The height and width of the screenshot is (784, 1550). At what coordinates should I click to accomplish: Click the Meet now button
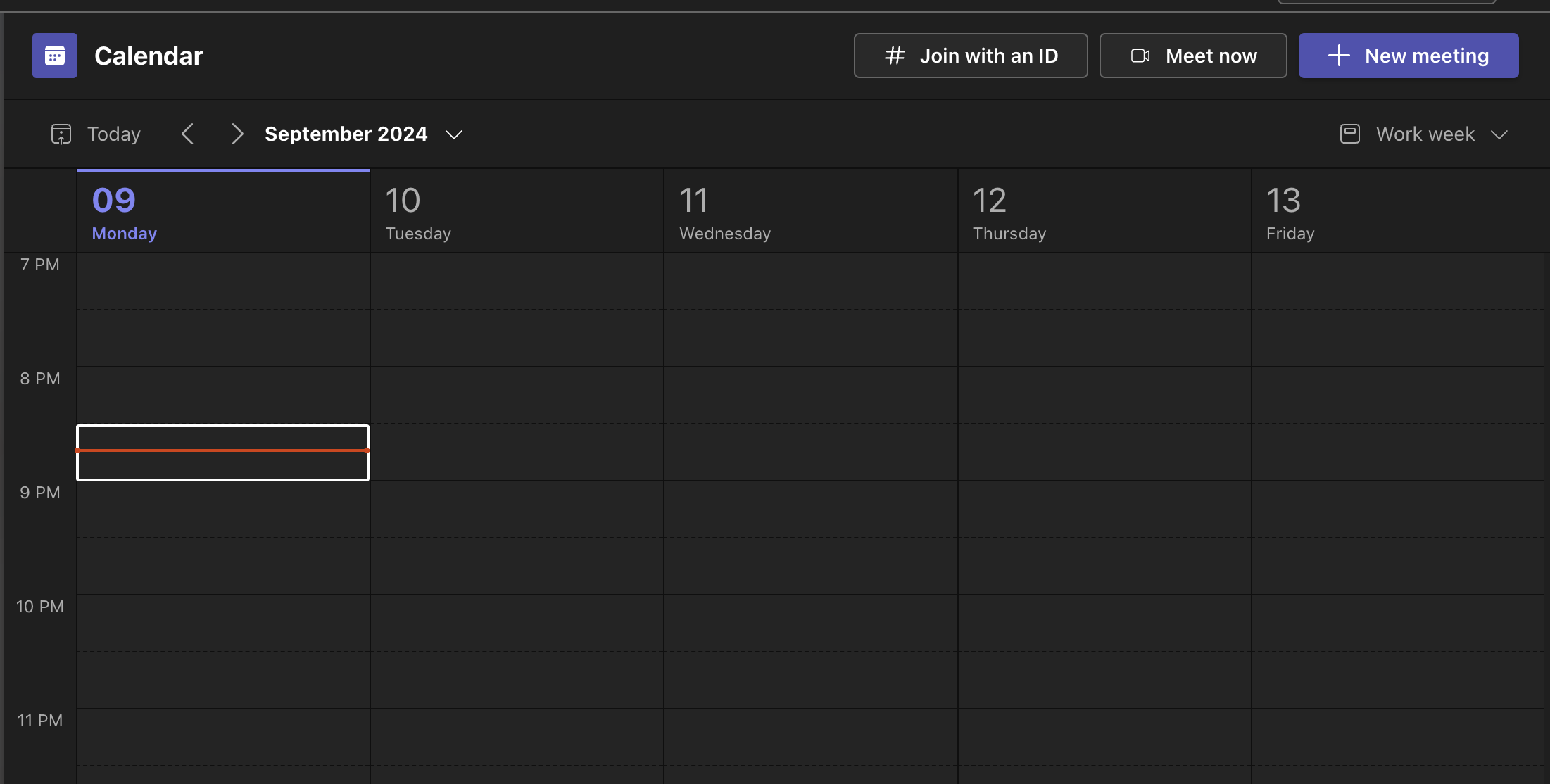click(x=1192, y=56)
